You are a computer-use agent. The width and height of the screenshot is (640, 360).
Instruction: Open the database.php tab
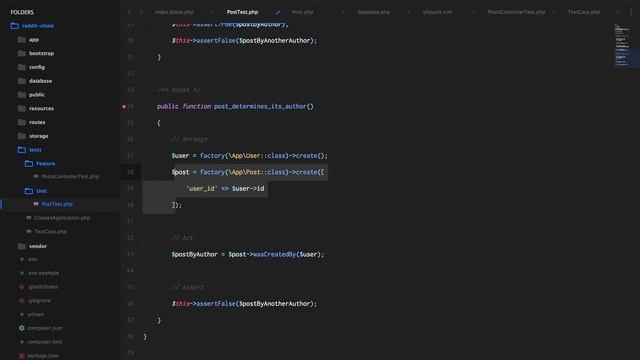(373, 12)
